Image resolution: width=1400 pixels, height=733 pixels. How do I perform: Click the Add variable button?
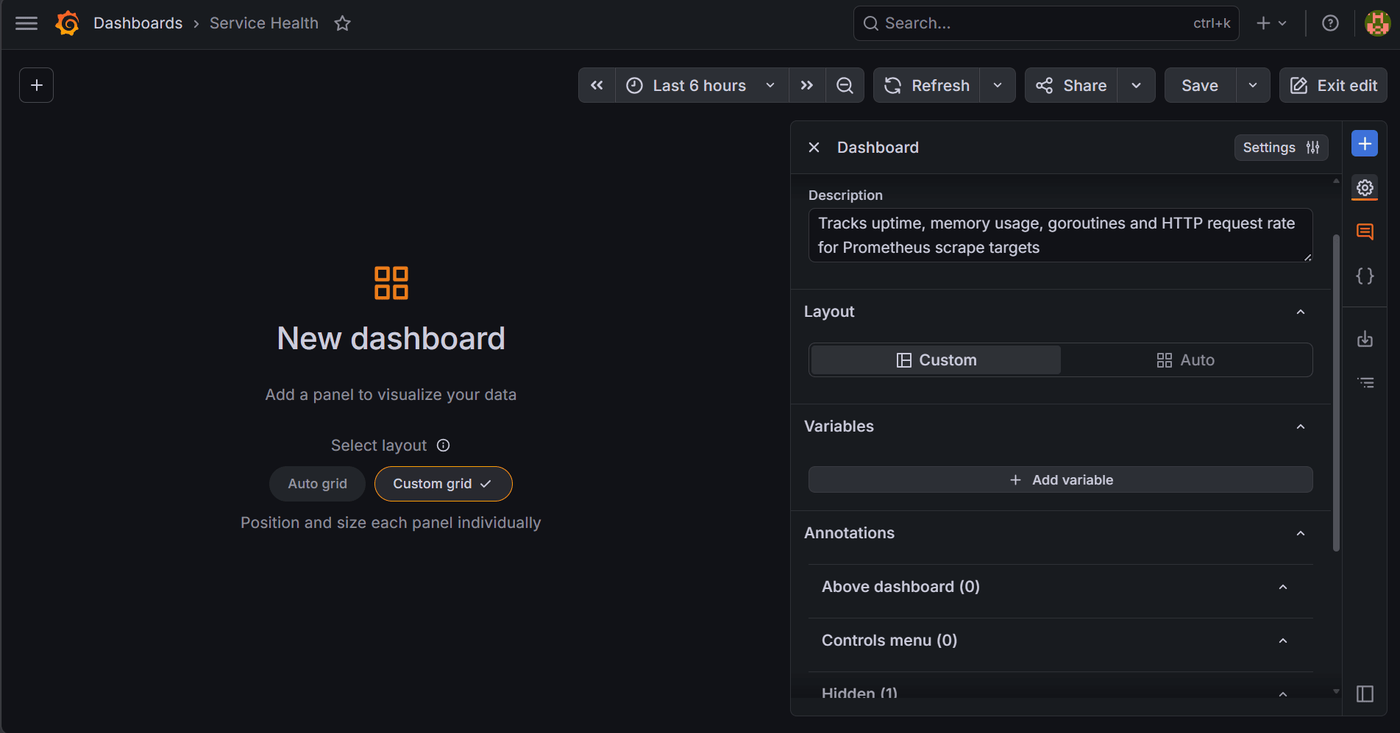[1061, 480]
